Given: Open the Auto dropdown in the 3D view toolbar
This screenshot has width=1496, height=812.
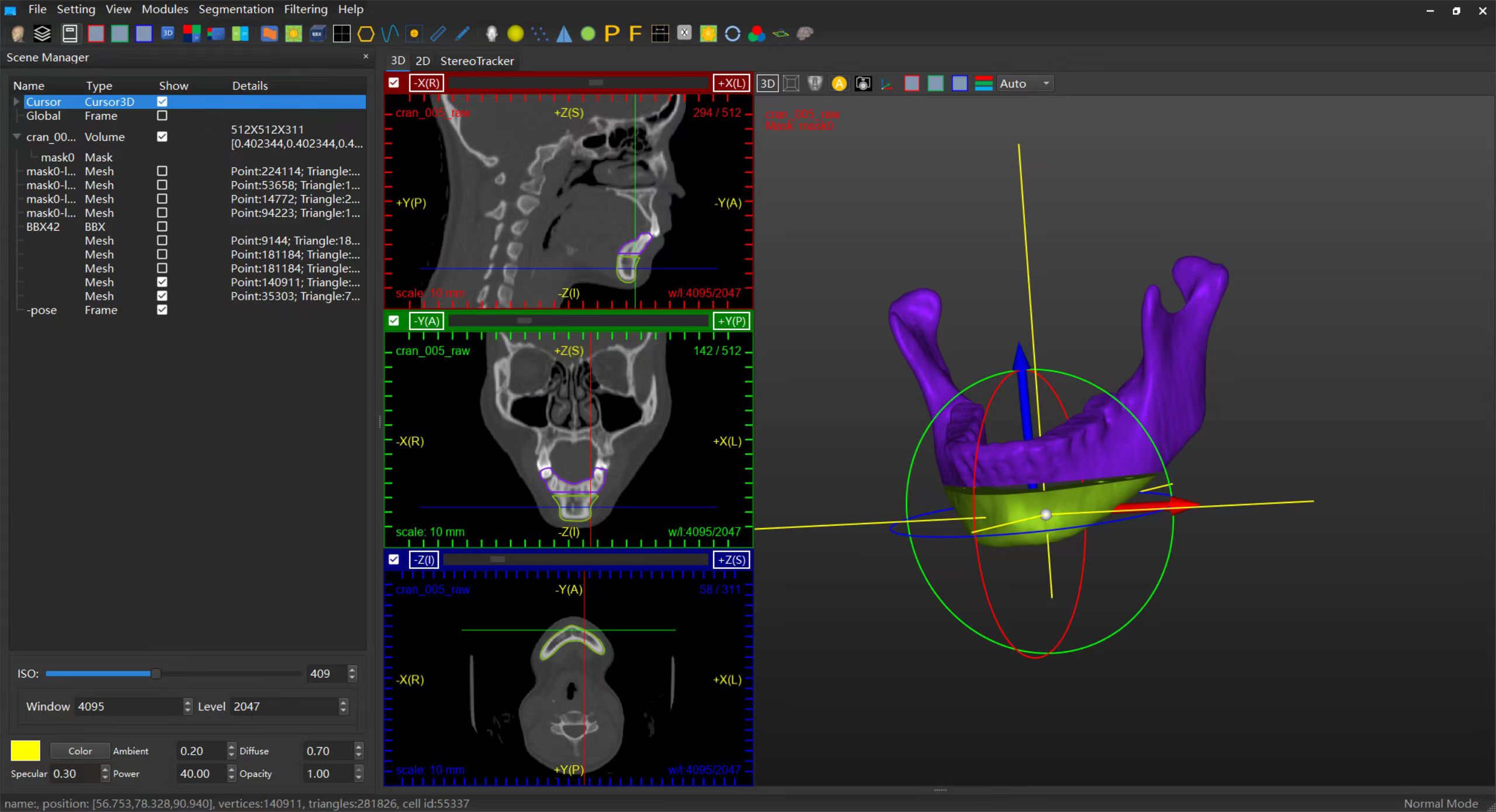Looking at the screenshot, I should click(1025, 84).
